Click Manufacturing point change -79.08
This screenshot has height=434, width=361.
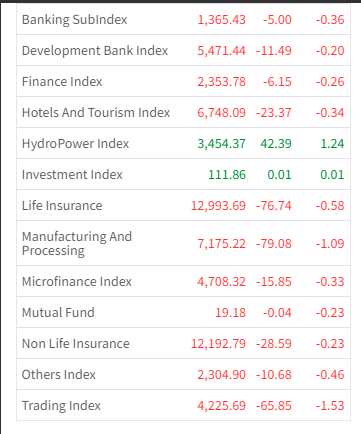tap(274, 244)
